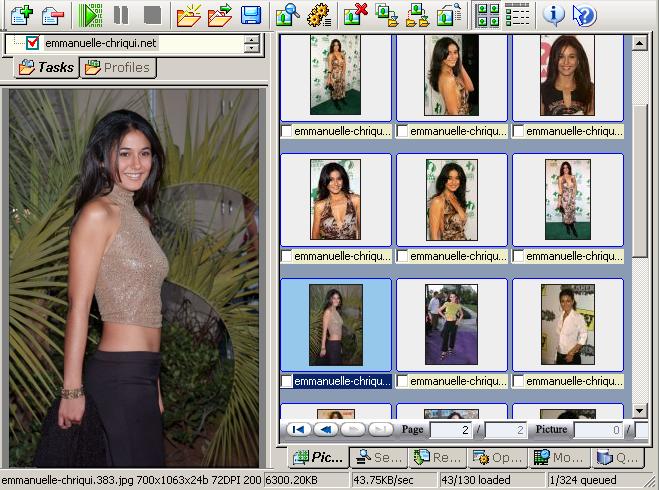Click the gallery vertical scrollbar thumb

click(639, 182)
